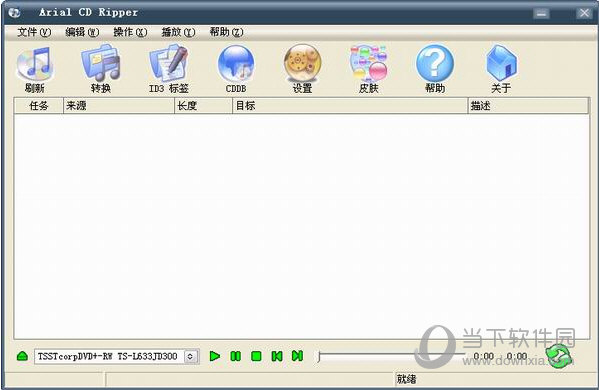Minimize the Arial CD Ripper window

click(541, 13)
